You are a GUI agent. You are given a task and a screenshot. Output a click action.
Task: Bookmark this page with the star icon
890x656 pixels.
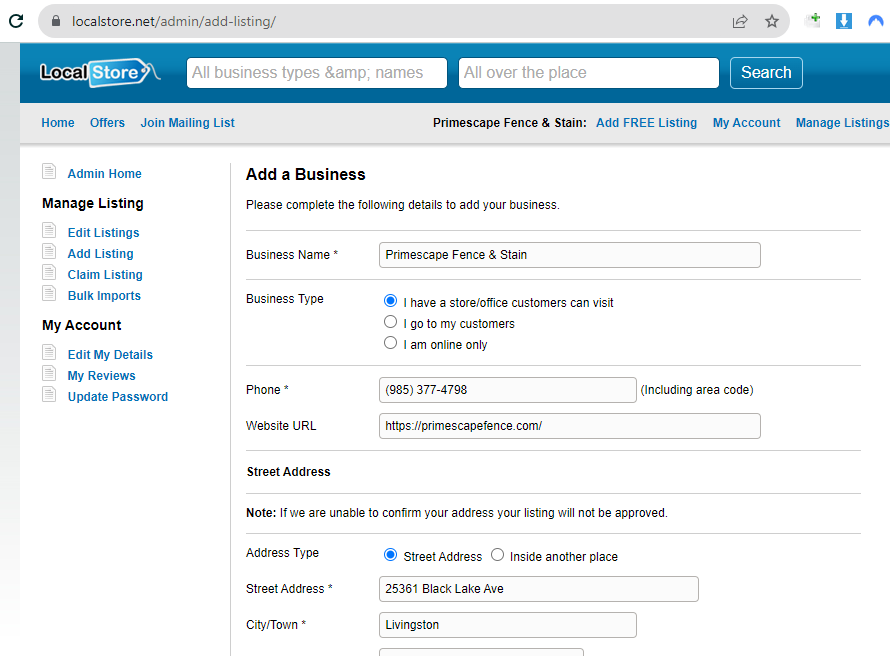coord(771,22)
